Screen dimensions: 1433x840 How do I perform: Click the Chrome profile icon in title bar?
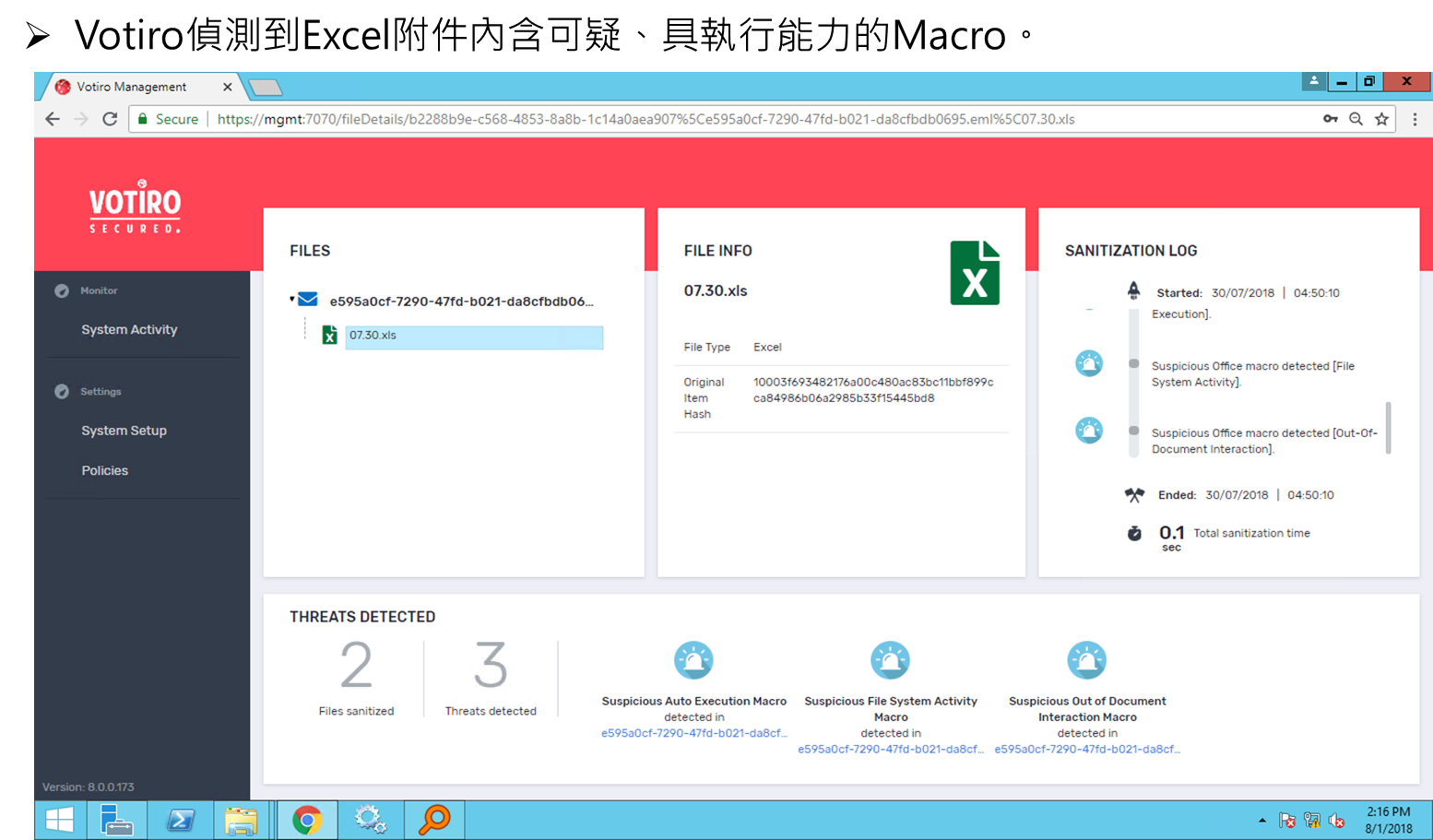[x=1314, y=81]
